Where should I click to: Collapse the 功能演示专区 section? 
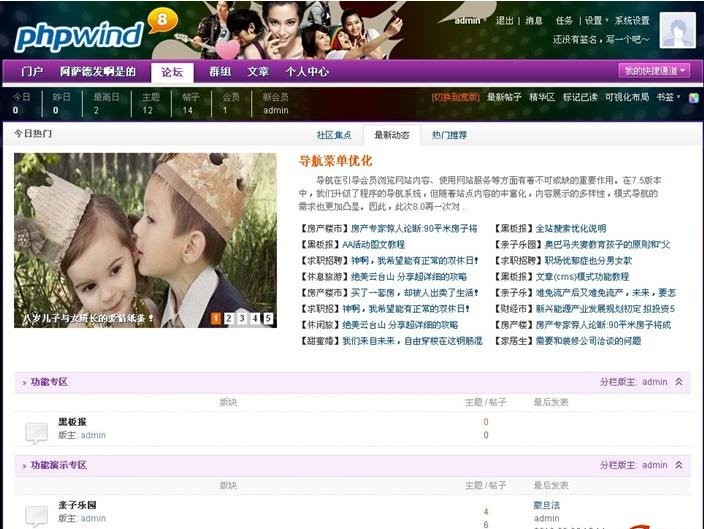(x=679, y=465)
